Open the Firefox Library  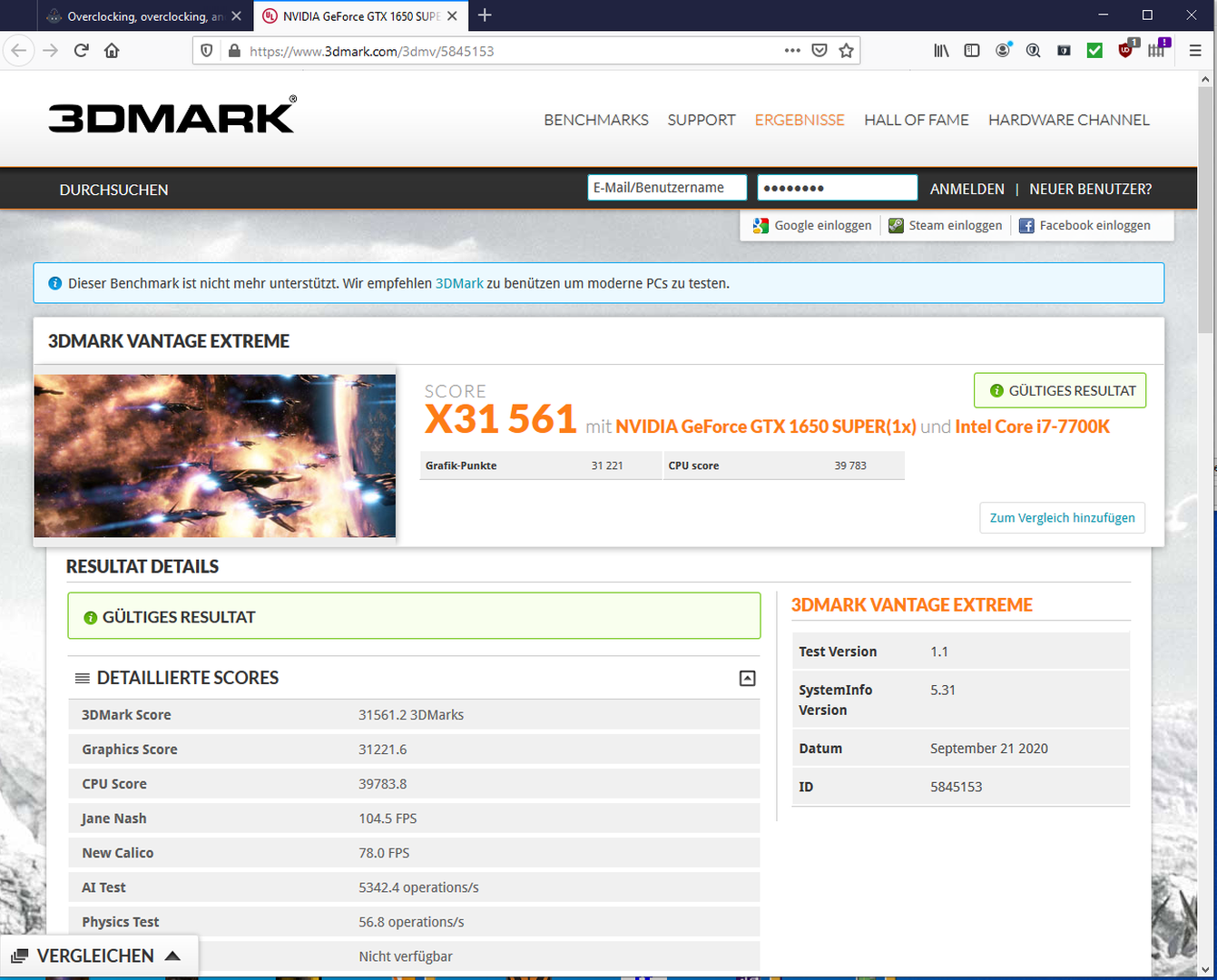point(941,51)
